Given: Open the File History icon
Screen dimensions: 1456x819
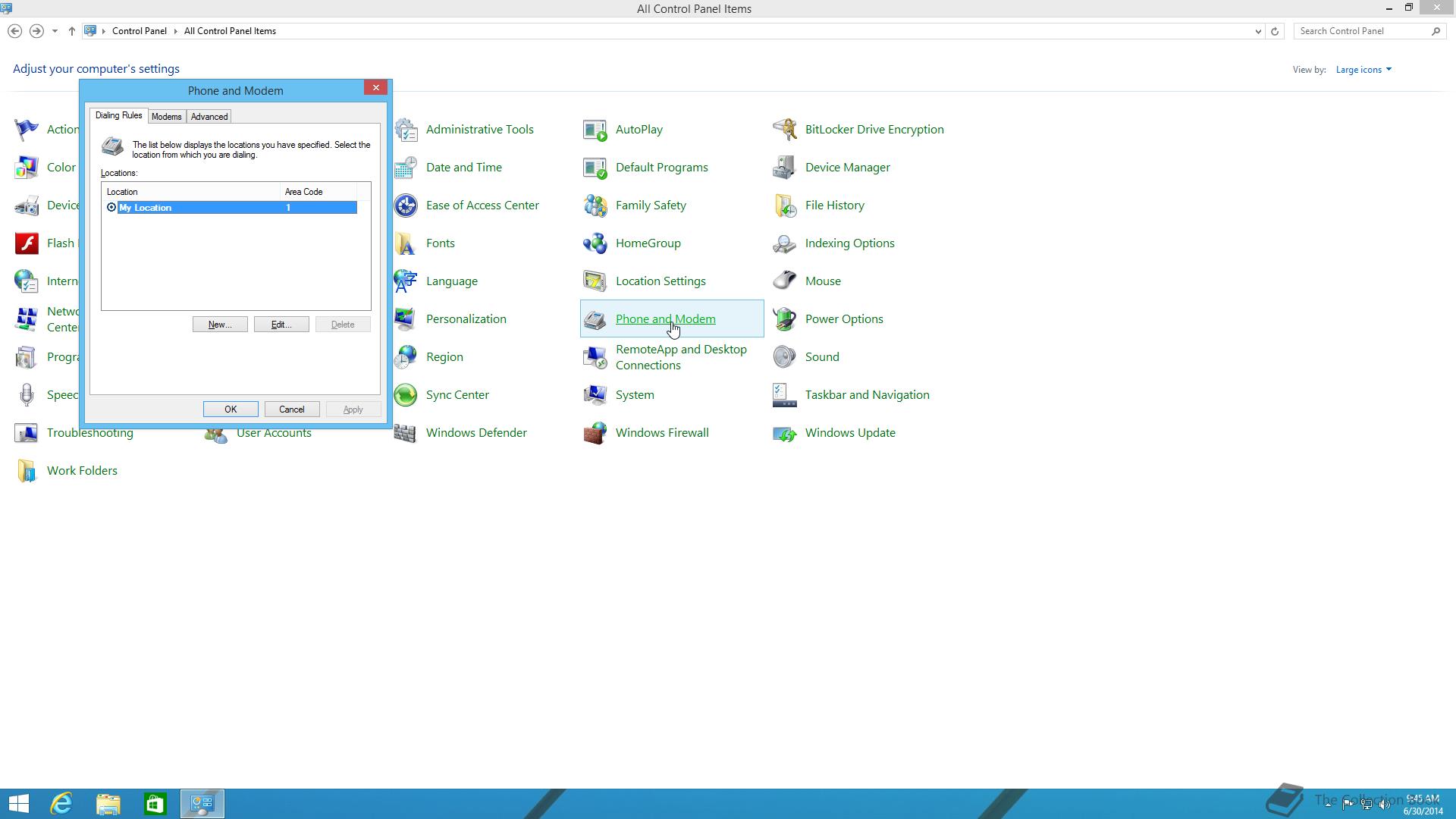Looking at the screenshot, I should tap(785, 206).
